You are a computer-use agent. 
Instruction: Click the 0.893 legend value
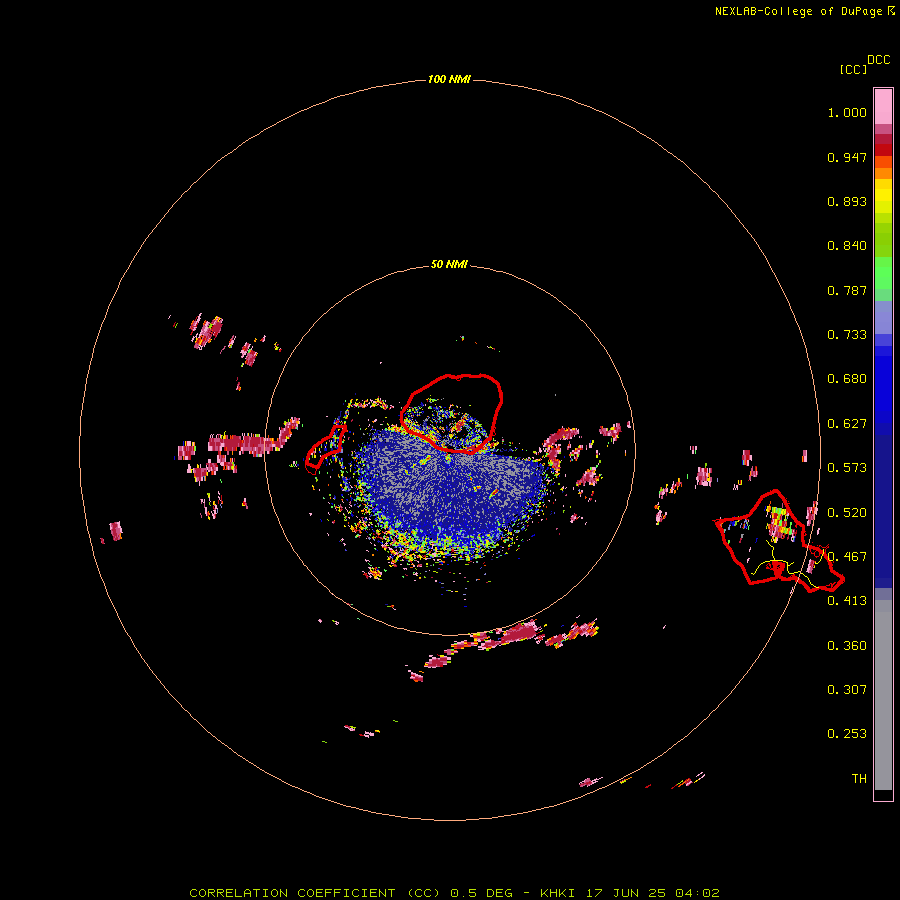[847, 201]
